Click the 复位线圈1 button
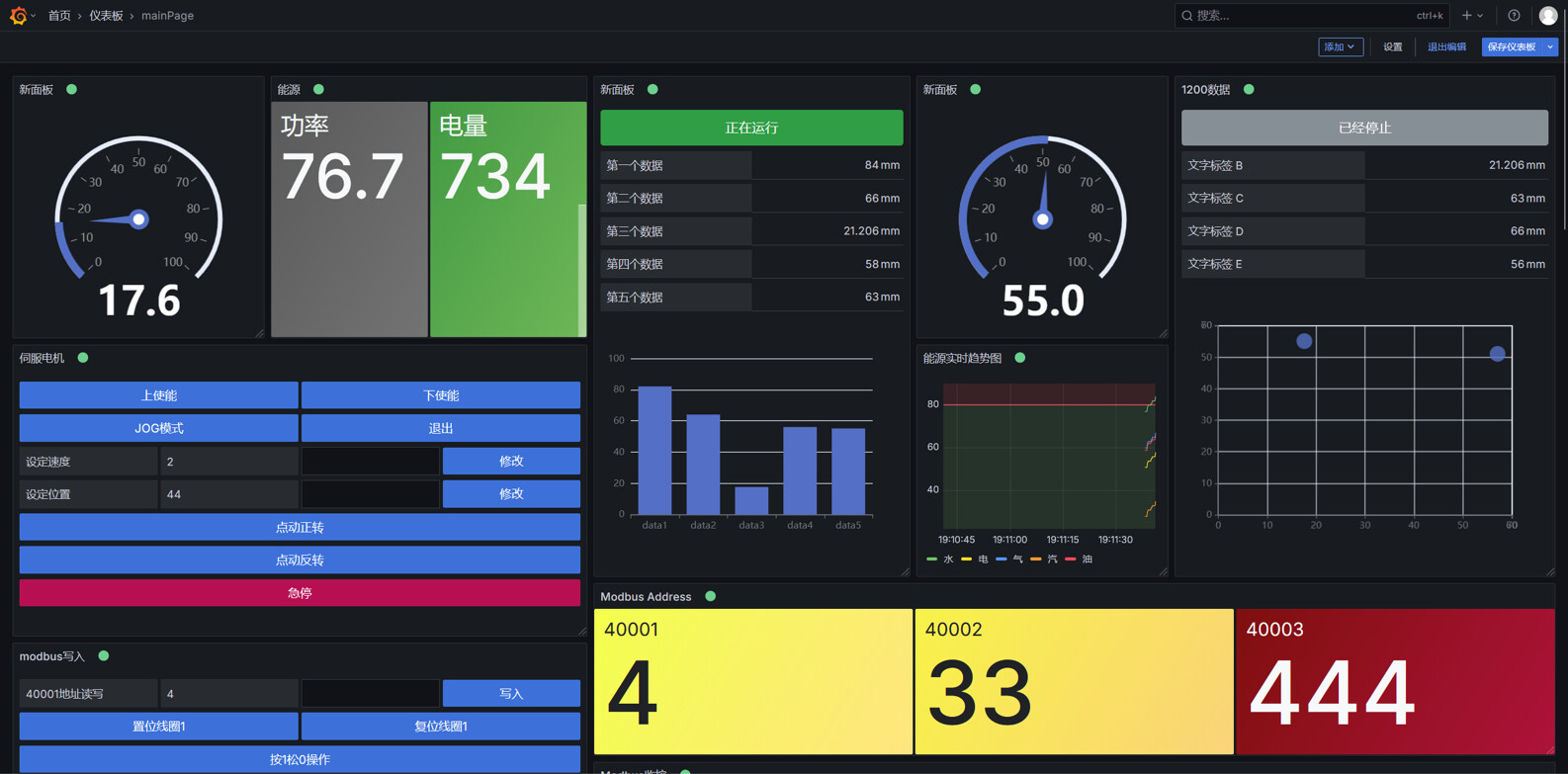Screen dimensions: 1568x774 coord(441,727)
